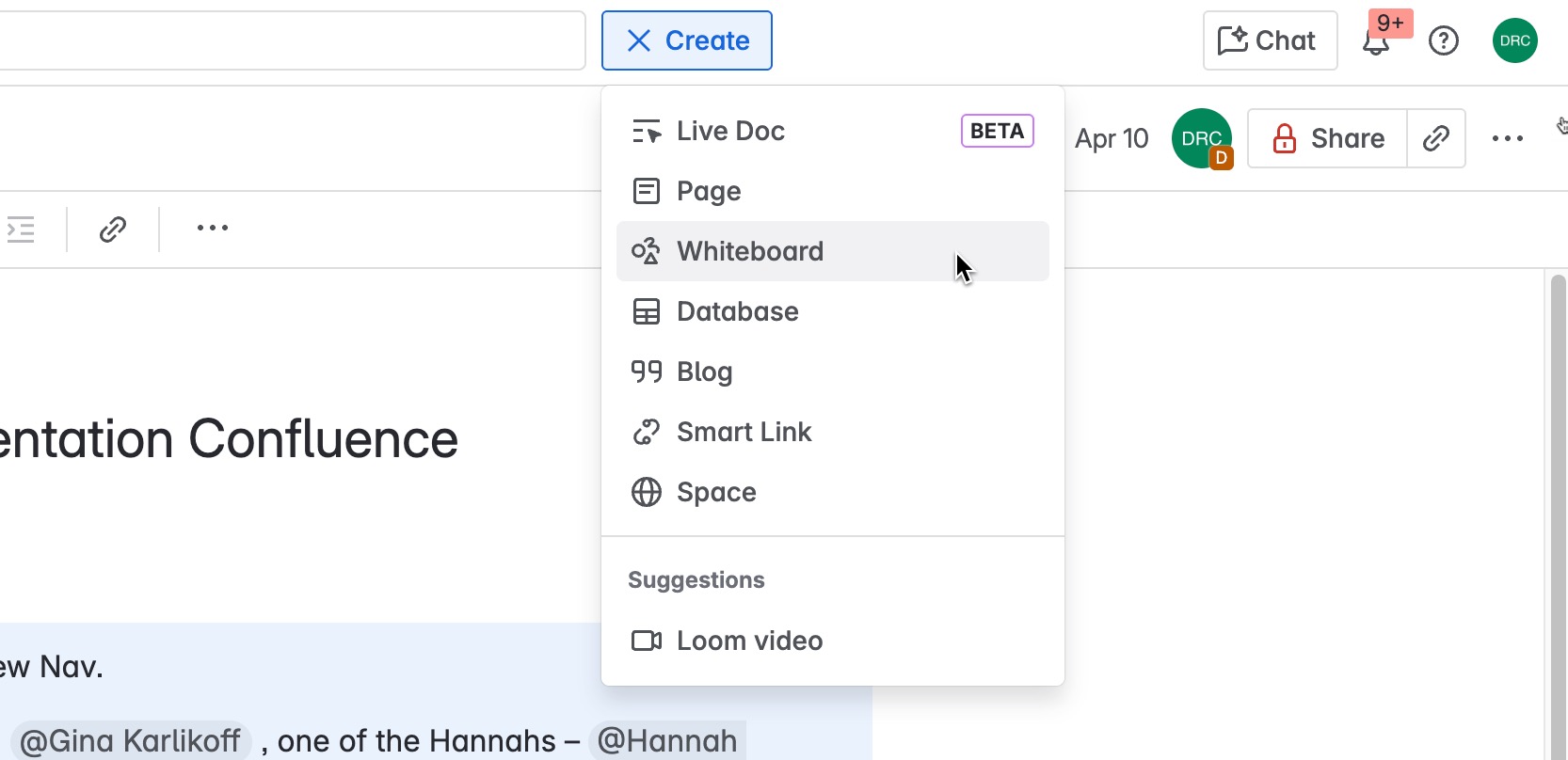Close the Create dropdown menu
The width and height of the screenshot is (1568, 760).
[686, 41]
